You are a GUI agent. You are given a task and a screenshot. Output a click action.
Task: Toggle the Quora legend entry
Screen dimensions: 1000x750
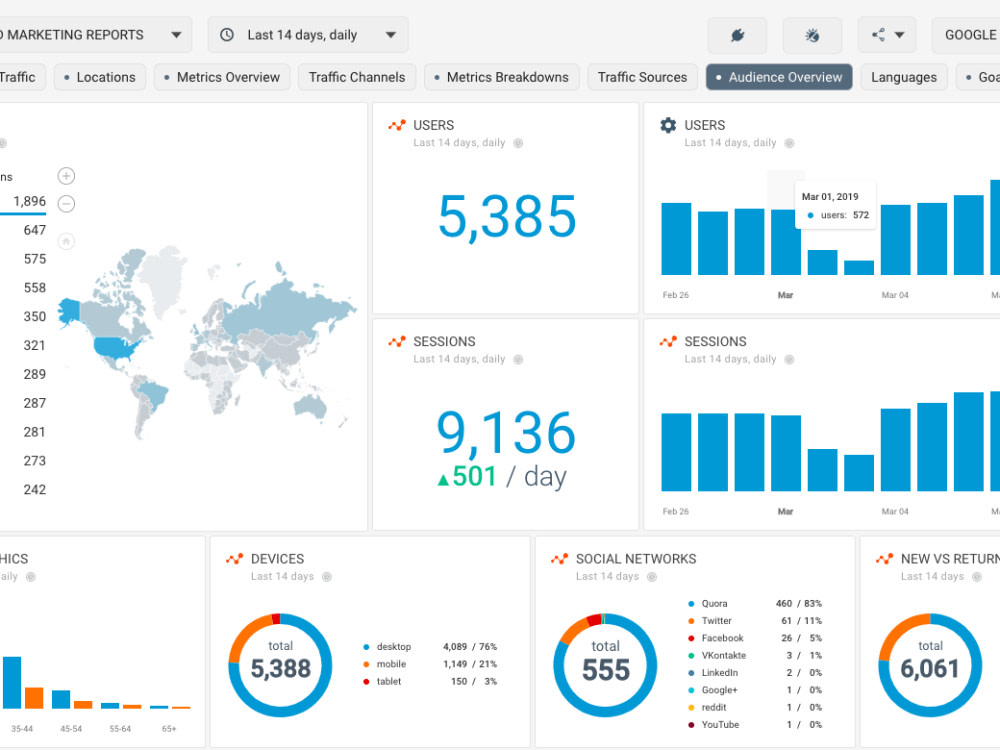click(755, 603)
